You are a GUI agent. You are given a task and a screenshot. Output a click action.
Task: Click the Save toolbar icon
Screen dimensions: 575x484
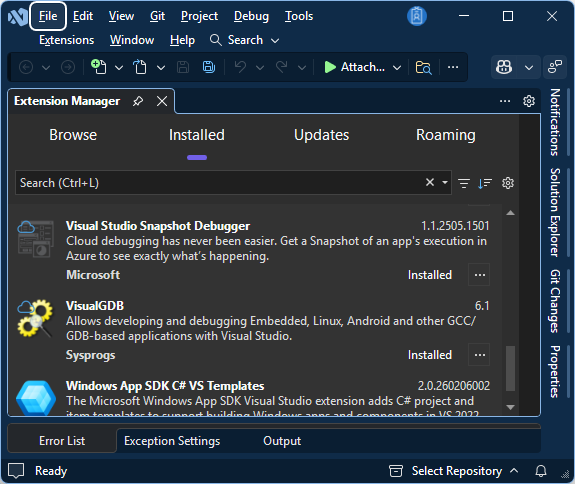click(183, 67)
